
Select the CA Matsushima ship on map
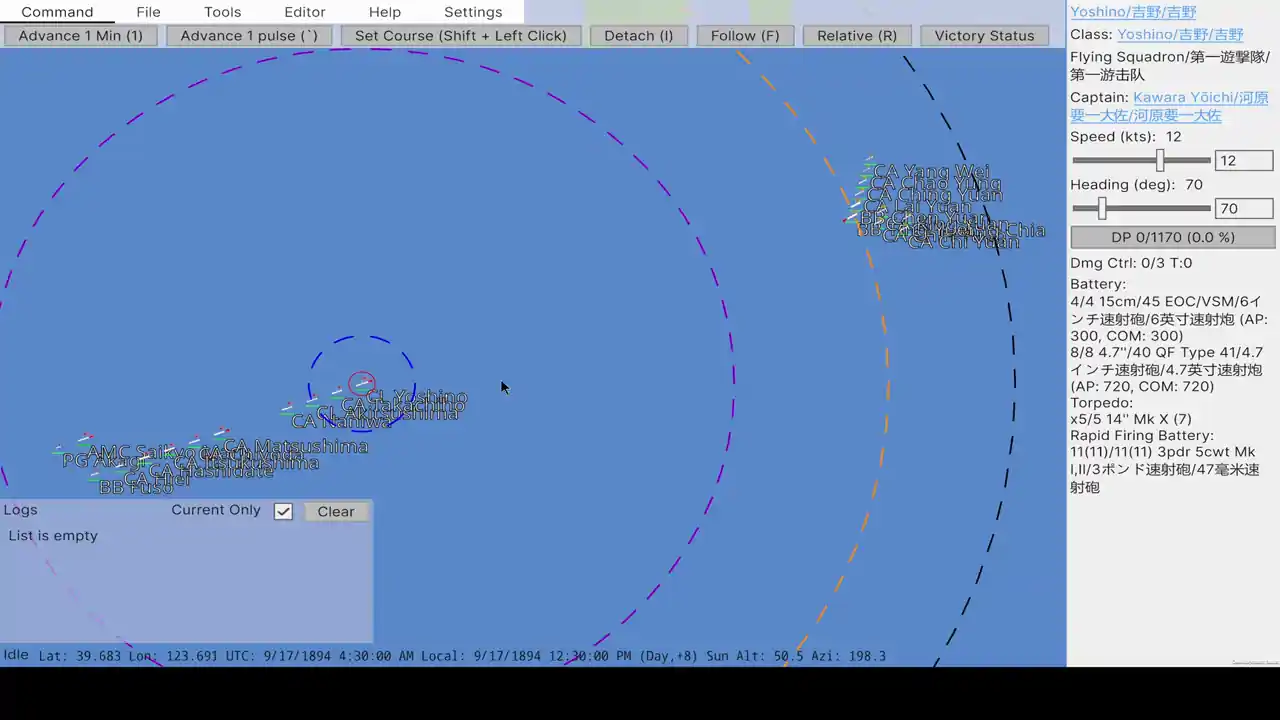click(x=296, y=446)
